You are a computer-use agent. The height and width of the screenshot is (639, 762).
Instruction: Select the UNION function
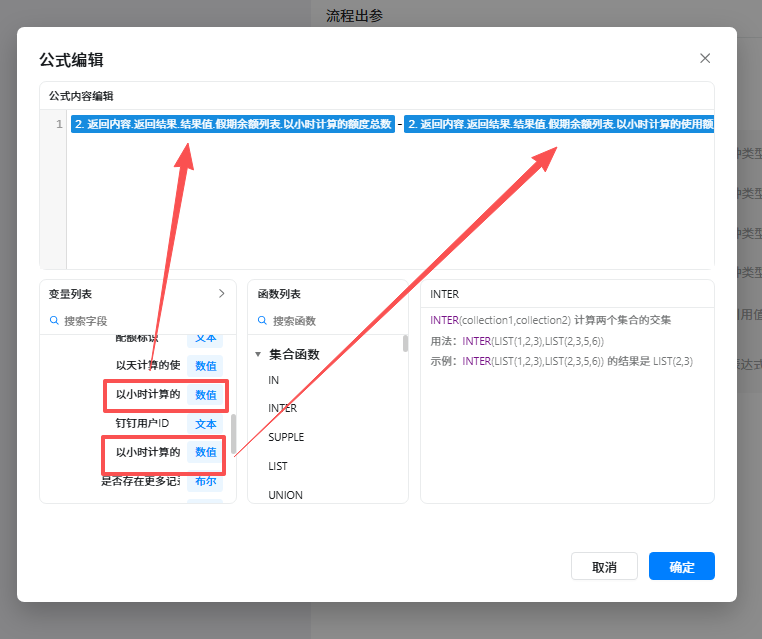coord(285,495)
